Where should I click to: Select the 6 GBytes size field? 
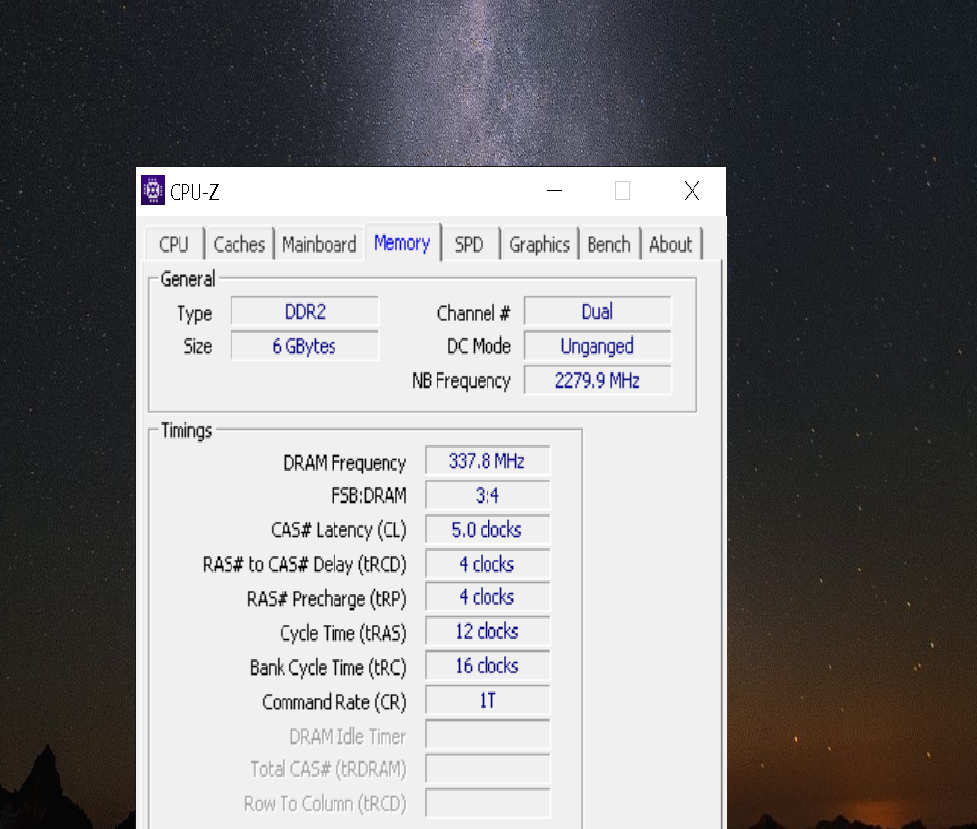click(x=305, y=346)
